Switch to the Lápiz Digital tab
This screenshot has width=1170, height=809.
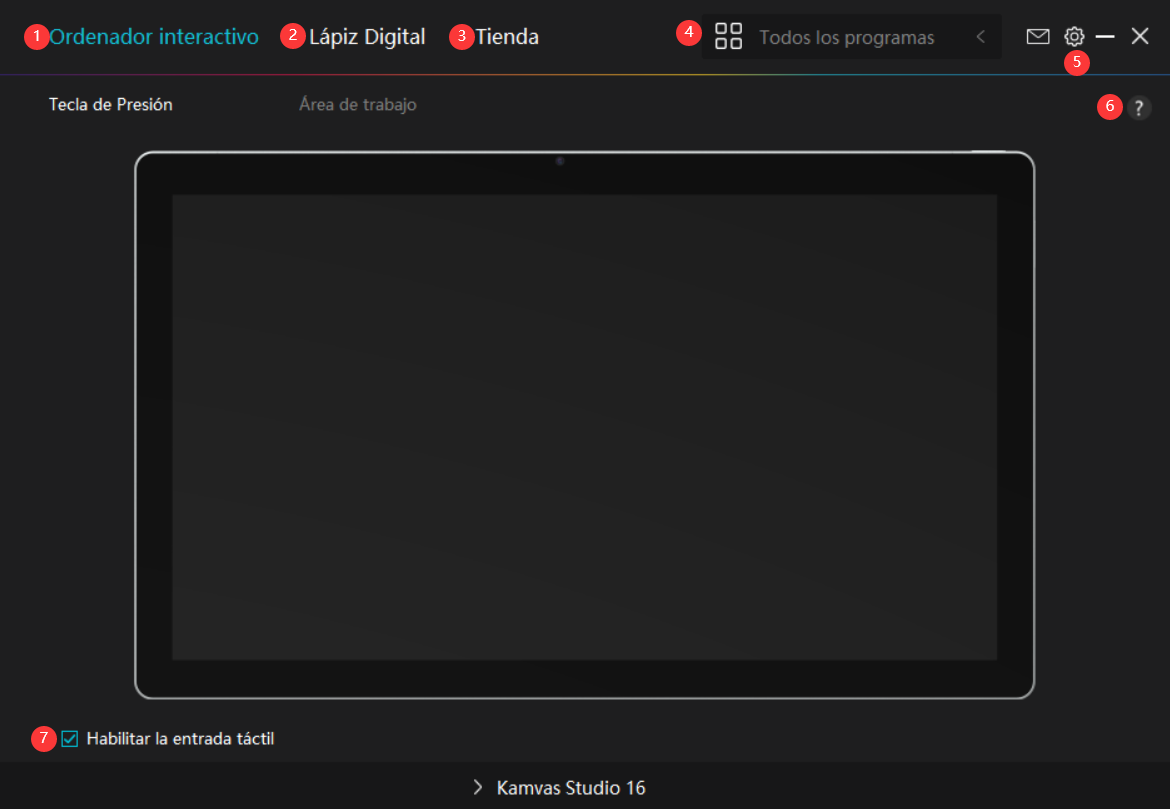click(x=367, y=37)
